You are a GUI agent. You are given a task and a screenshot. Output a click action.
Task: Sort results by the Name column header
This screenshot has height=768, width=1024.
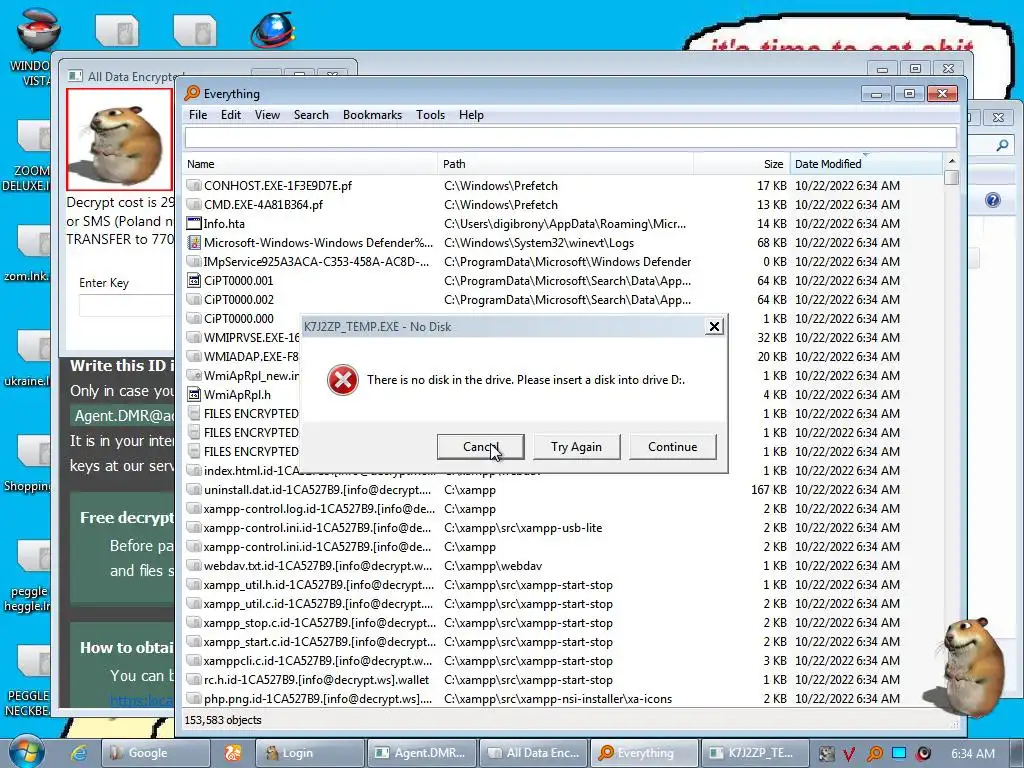pos(310,164)
